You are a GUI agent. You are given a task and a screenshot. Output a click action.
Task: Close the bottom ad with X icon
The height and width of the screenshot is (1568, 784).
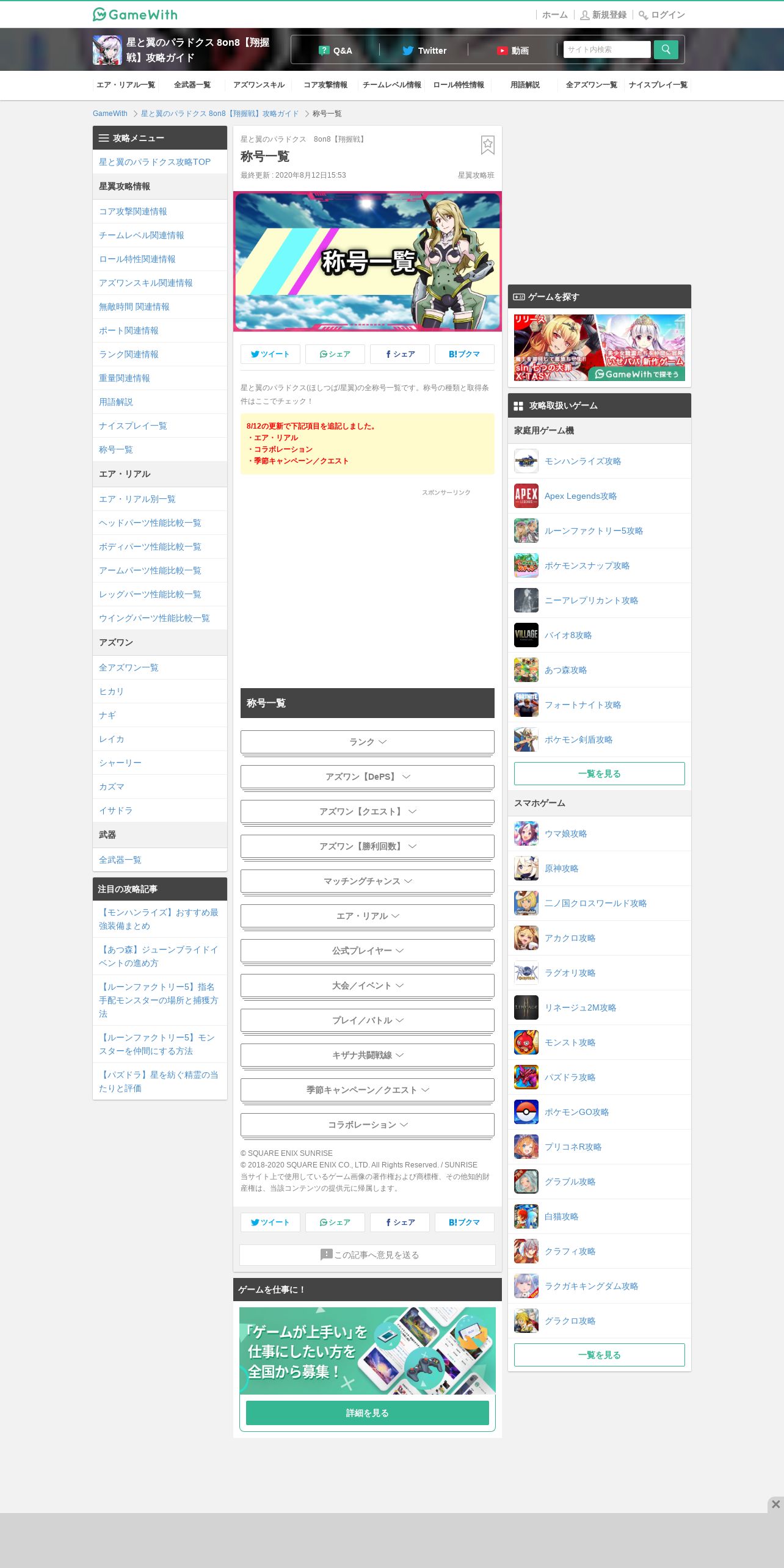(775, 1504)
